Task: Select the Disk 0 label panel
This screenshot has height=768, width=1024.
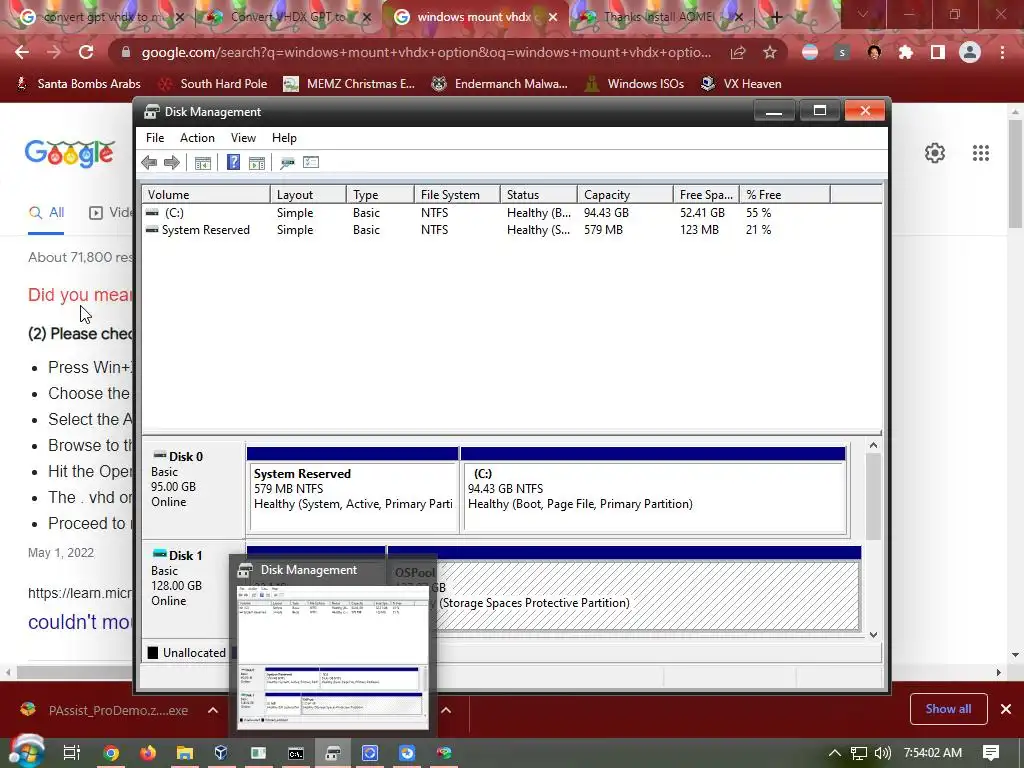Action: tap(193, 488)
